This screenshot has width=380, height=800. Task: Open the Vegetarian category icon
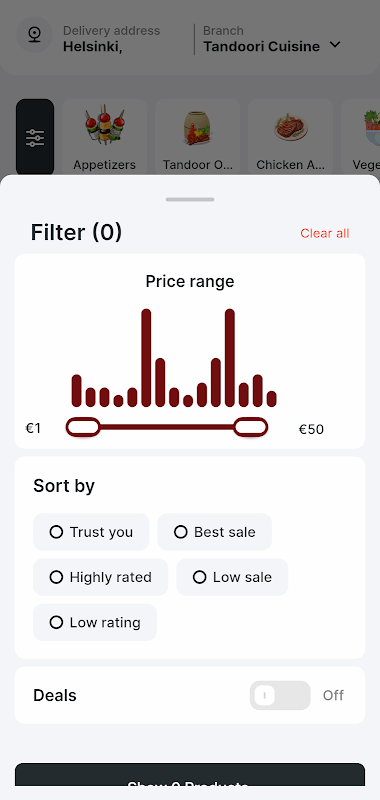(372, 128)
